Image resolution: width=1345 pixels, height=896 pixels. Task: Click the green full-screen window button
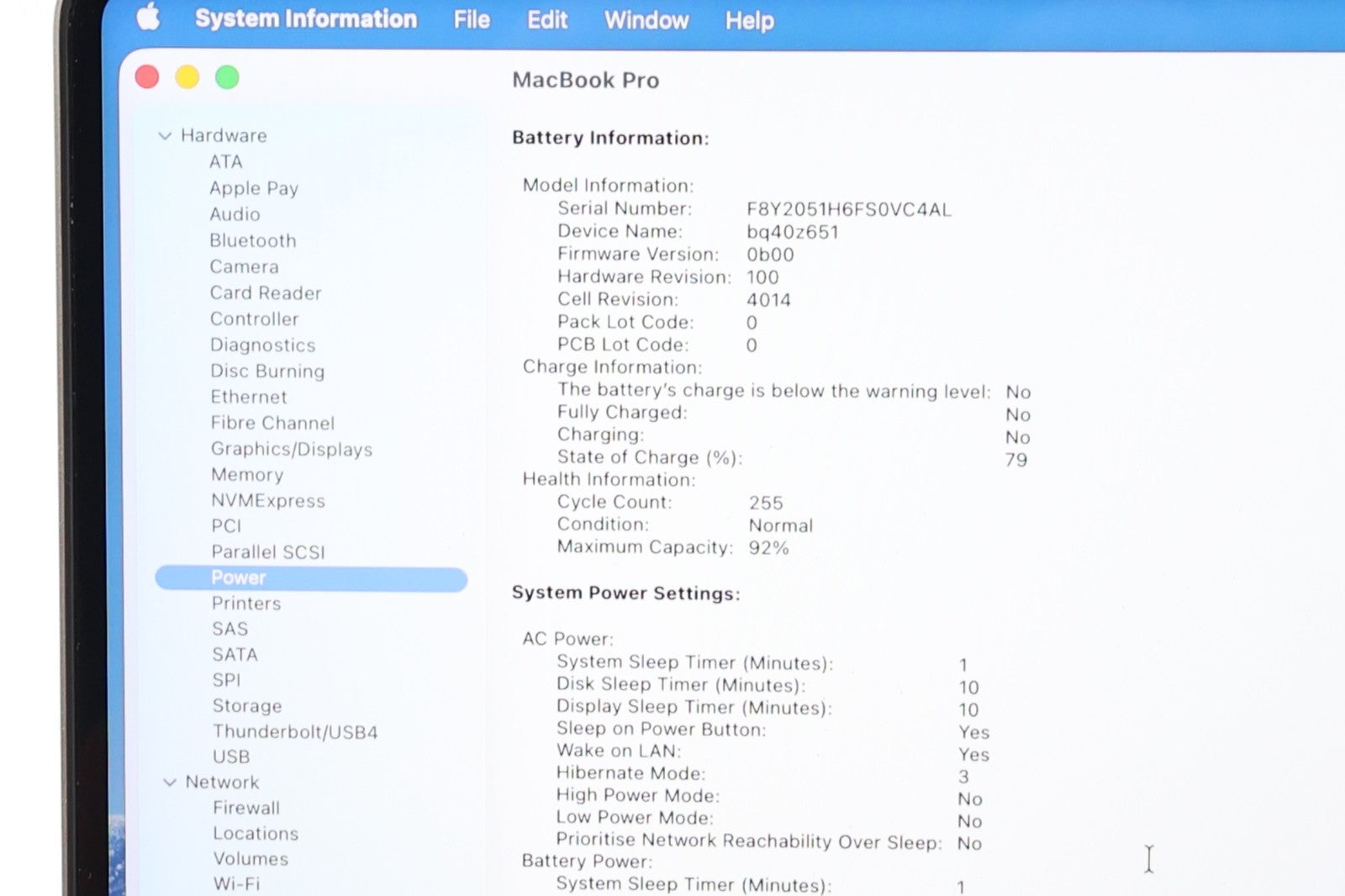coord(227,77)
